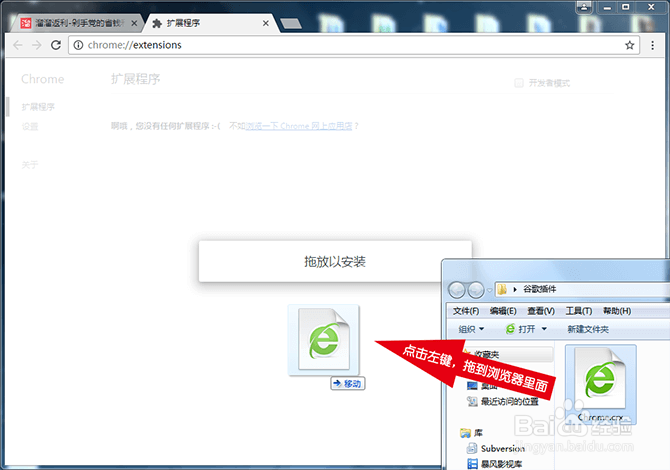Open Explorer recent locations dropdown arrow
This screenshot has height=470, width=670.
coord(489,290)
